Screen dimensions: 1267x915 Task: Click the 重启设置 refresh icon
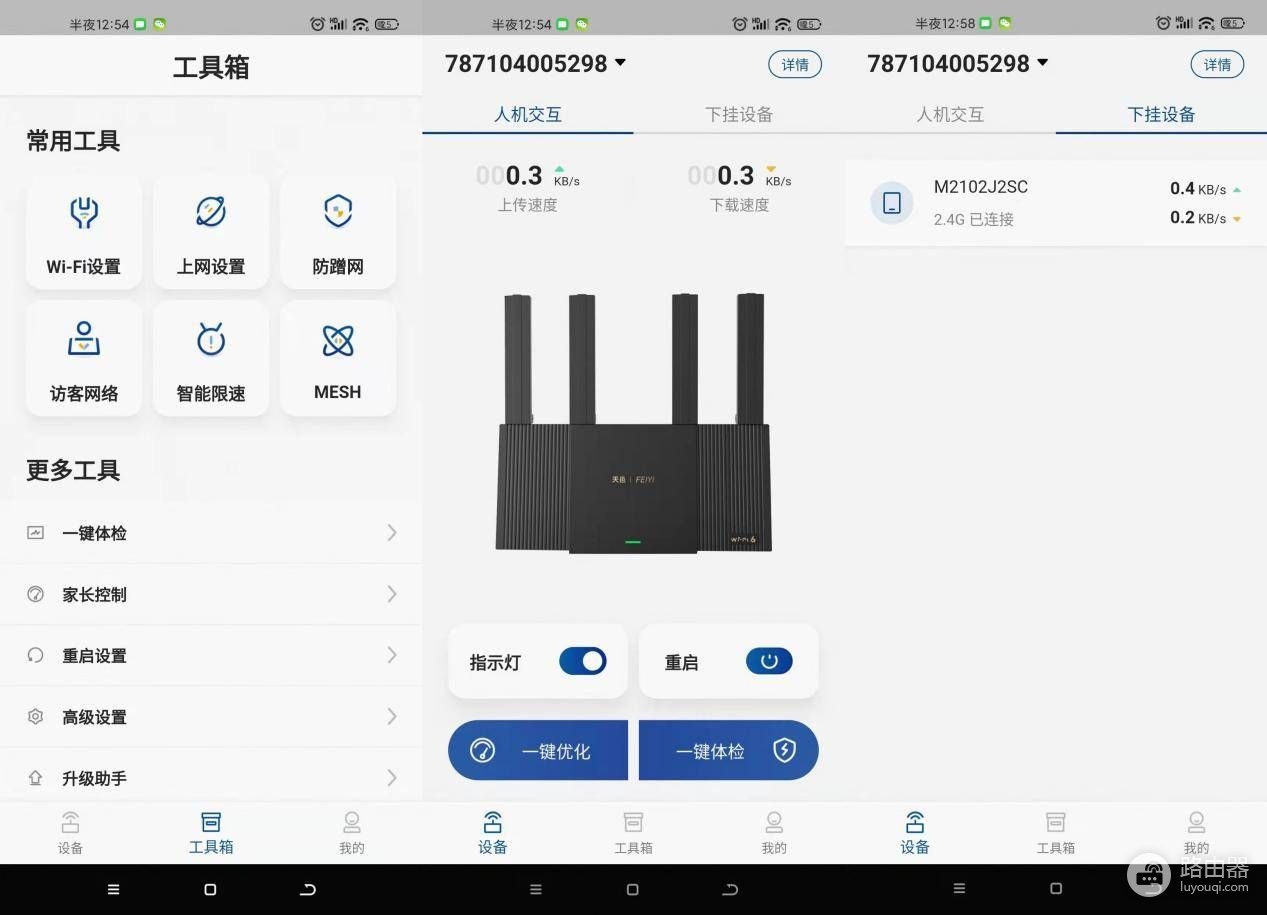[36, 655]
